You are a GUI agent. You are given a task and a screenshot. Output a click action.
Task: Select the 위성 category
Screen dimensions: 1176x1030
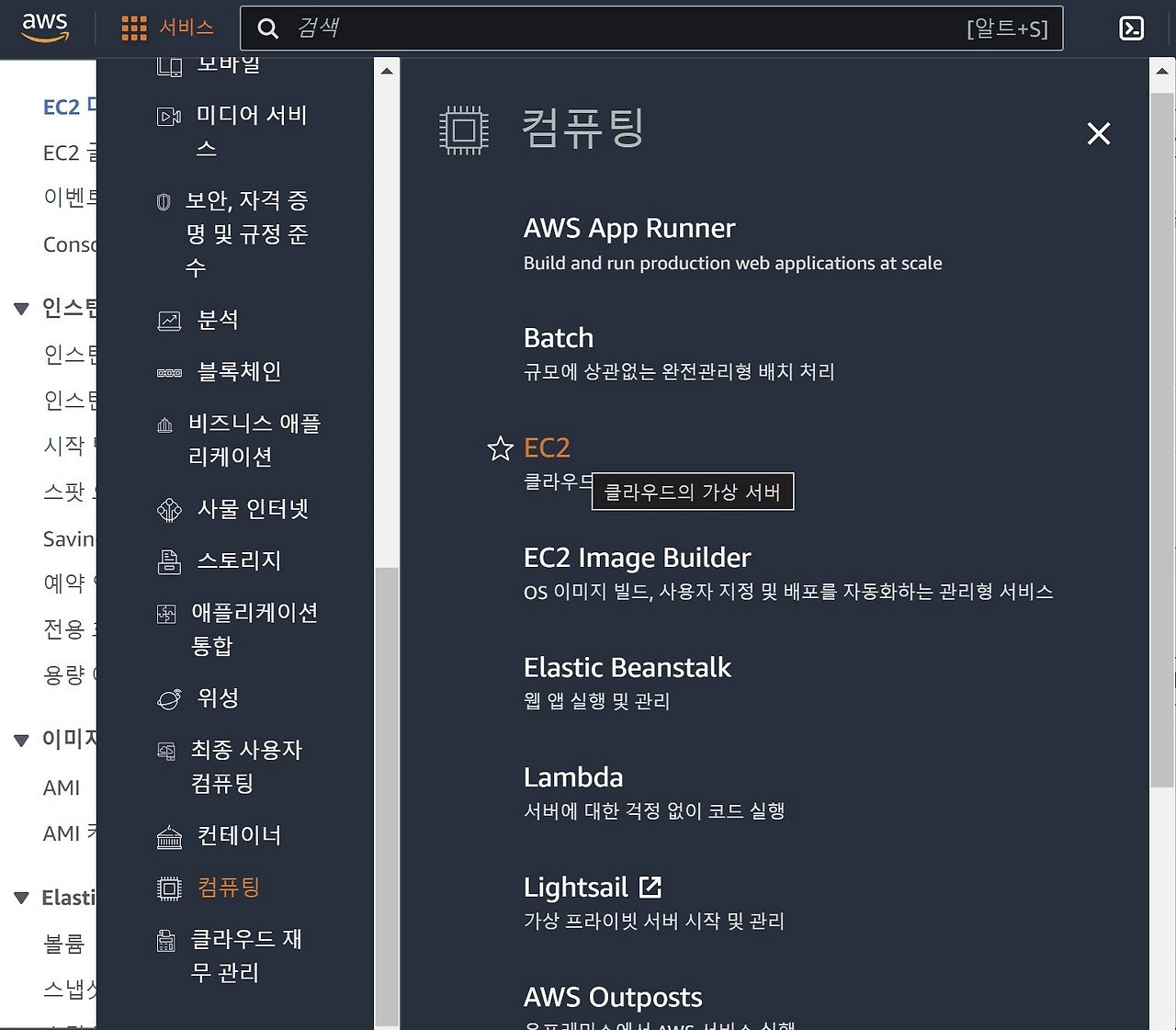(218, 698)
